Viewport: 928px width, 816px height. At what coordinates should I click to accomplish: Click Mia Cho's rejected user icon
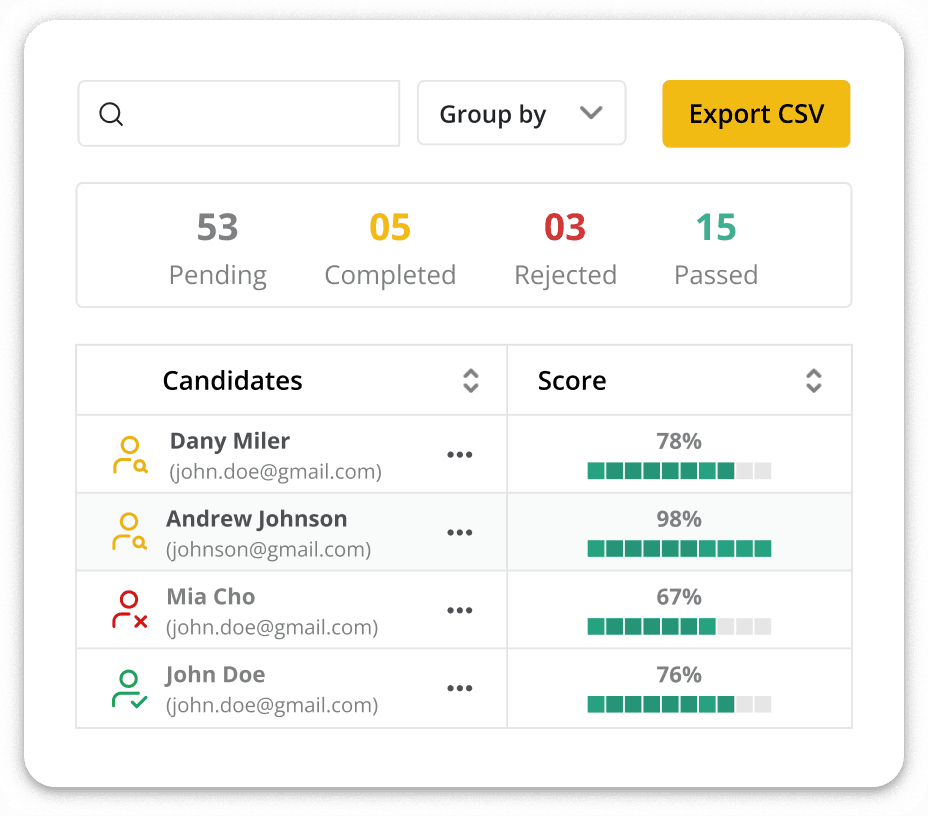pos(130,610)
